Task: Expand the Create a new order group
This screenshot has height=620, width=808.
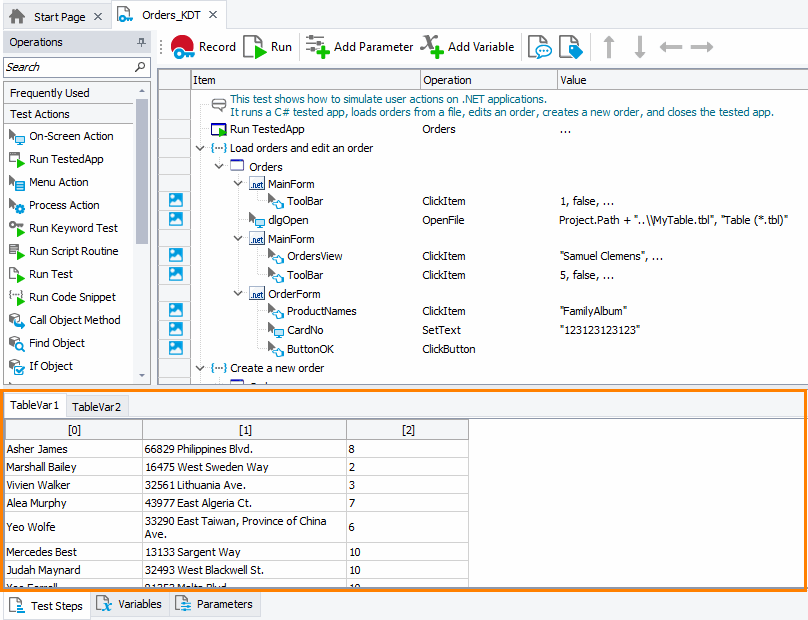Action: click(x=199, y=368)
